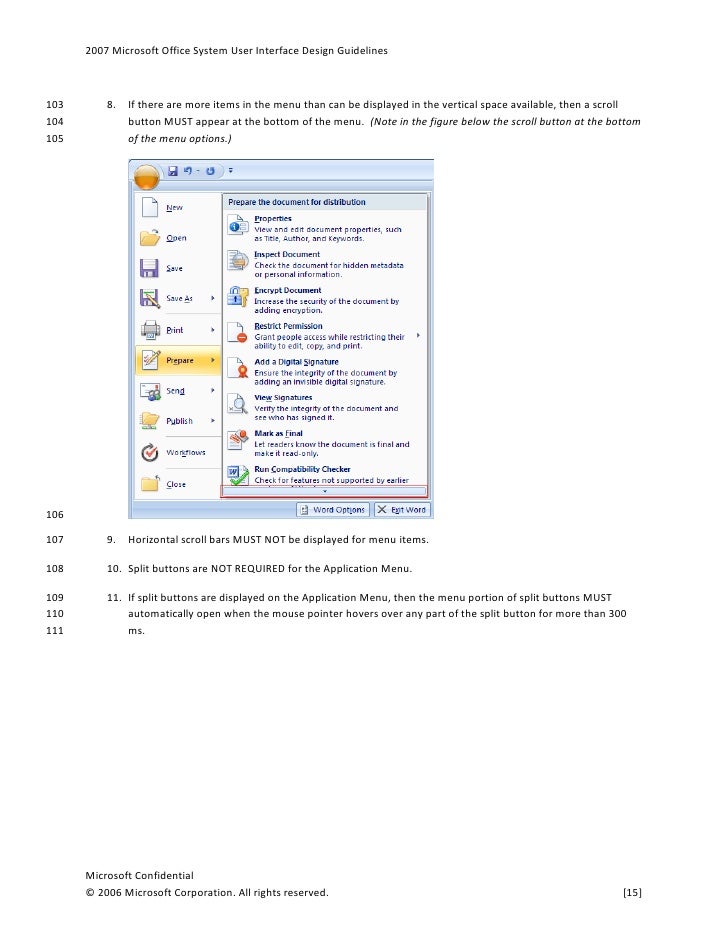Select the Close menu item label
This screenshot has width=728, height=942.
176,484
